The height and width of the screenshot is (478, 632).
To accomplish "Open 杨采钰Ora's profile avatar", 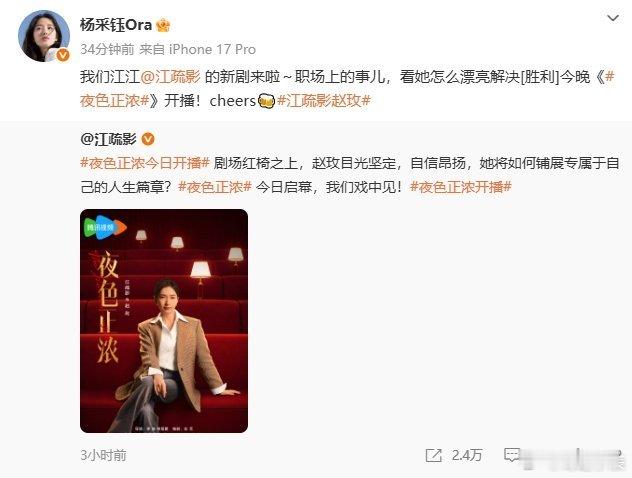I will click(44, 36).
